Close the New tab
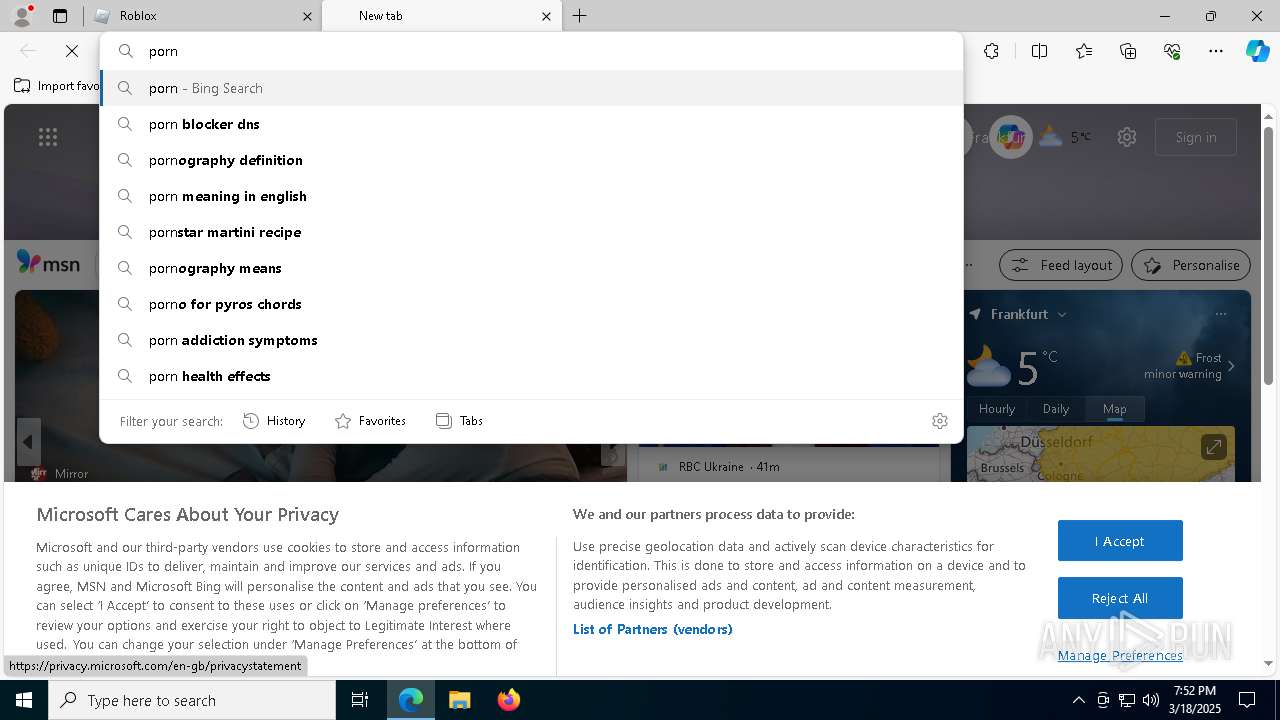The image size is (1280, 720). (x=546, y=16)
